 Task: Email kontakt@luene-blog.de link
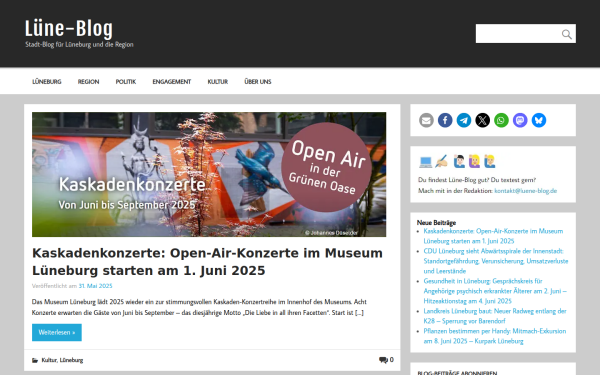(525, 191)
